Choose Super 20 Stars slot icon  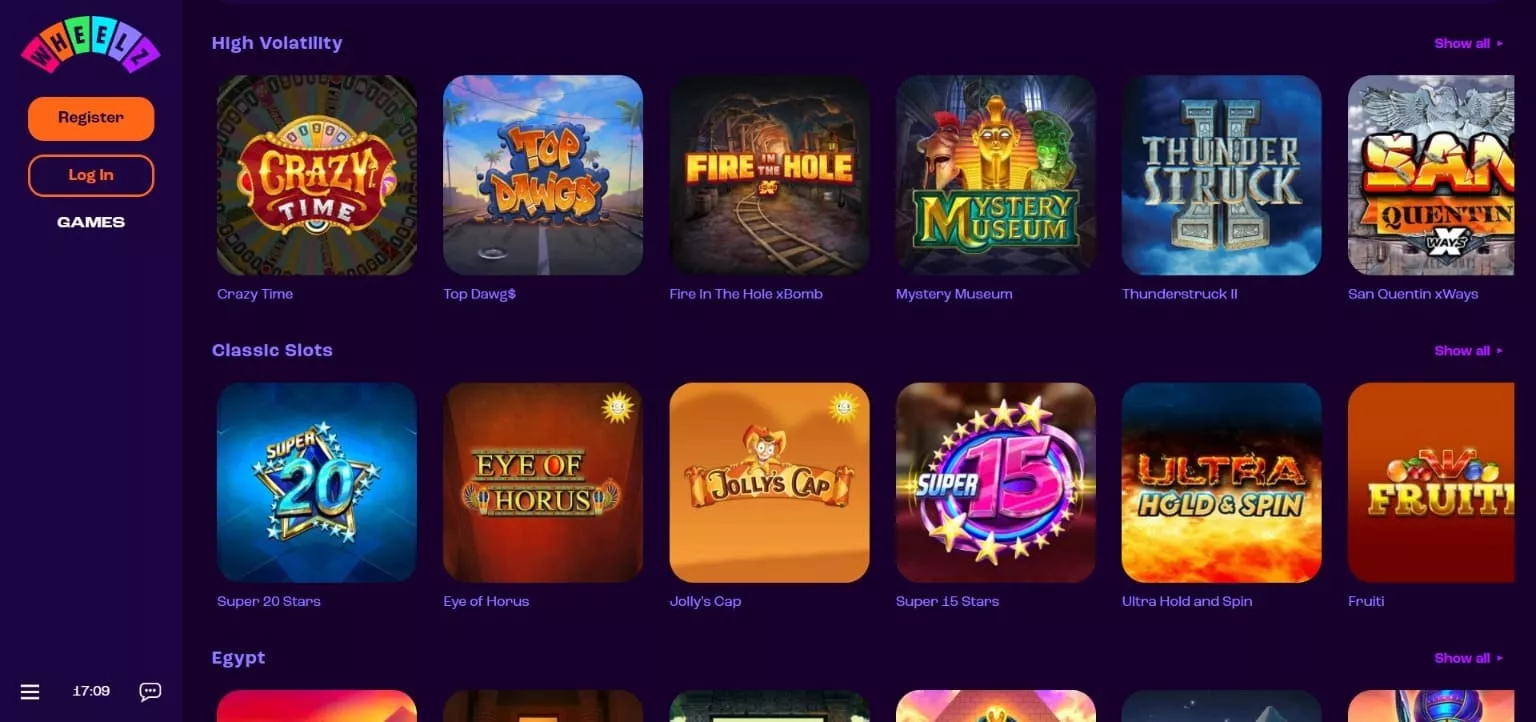317,482
